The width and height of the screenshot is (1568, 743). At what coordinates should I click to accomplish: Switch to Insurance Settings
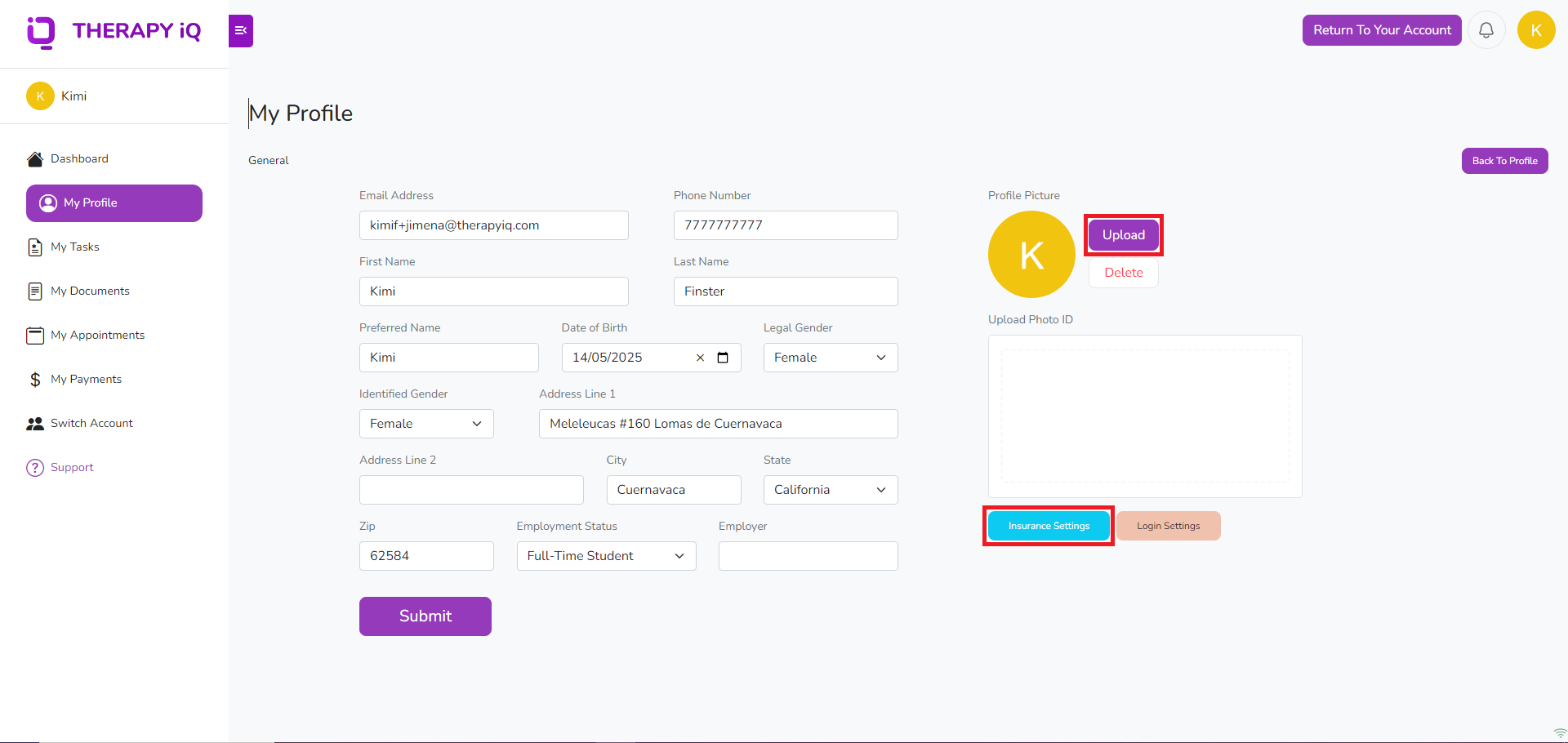pos(1049,525)
